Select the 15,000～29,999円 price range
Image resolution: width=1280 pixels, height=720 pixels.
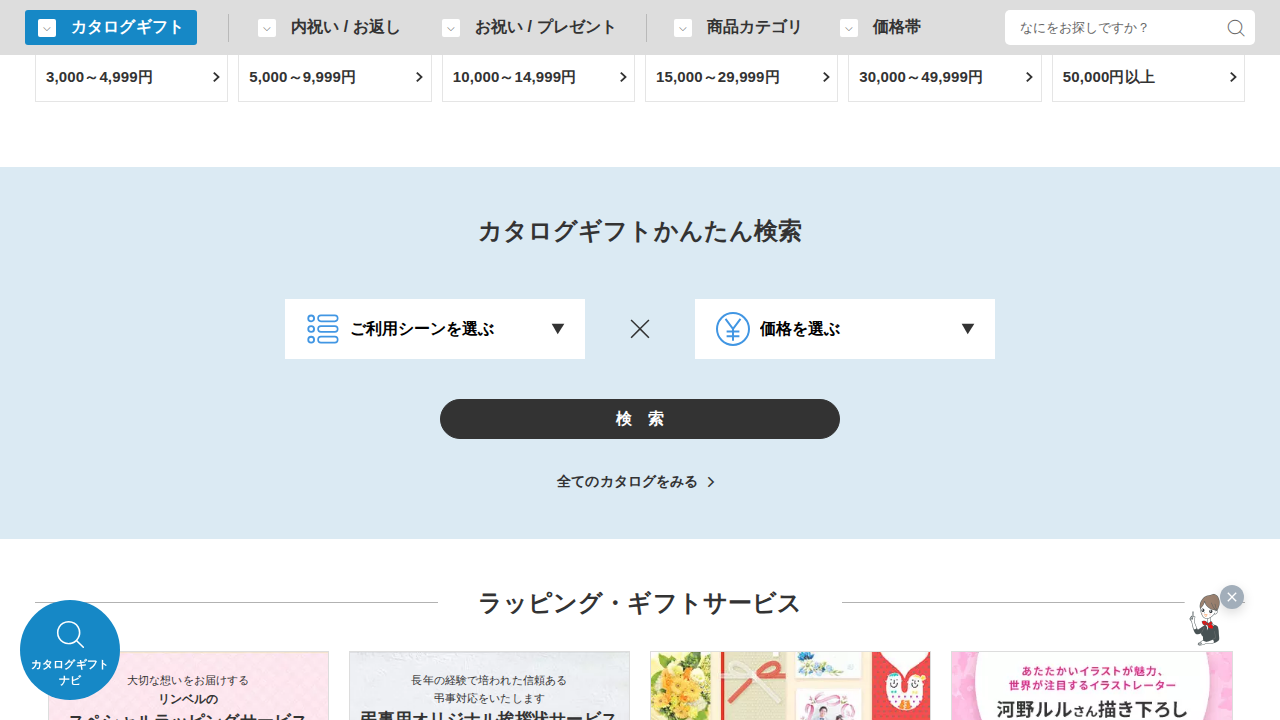tap(741, 78)
